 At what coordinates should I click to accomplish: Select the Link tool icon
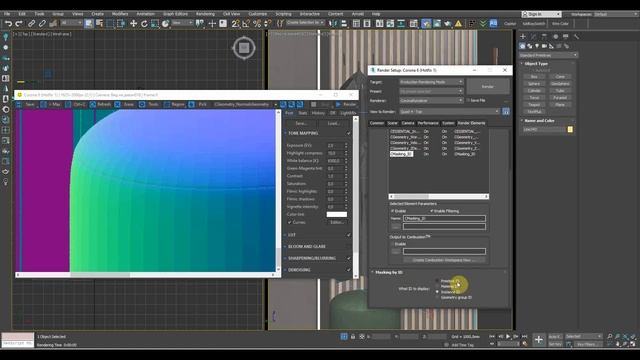[31, 24]
